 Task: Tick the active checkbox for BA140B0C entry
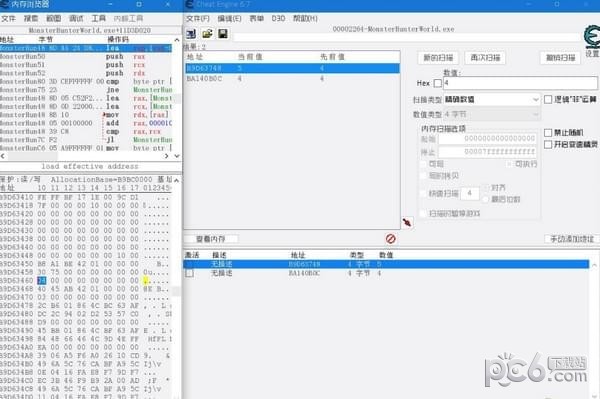point(189,273)
